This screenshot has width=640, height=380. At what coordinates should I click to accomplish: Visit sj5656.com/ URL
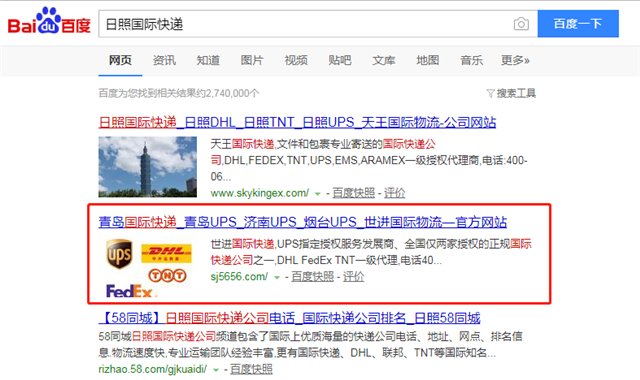tap(239, 276)
